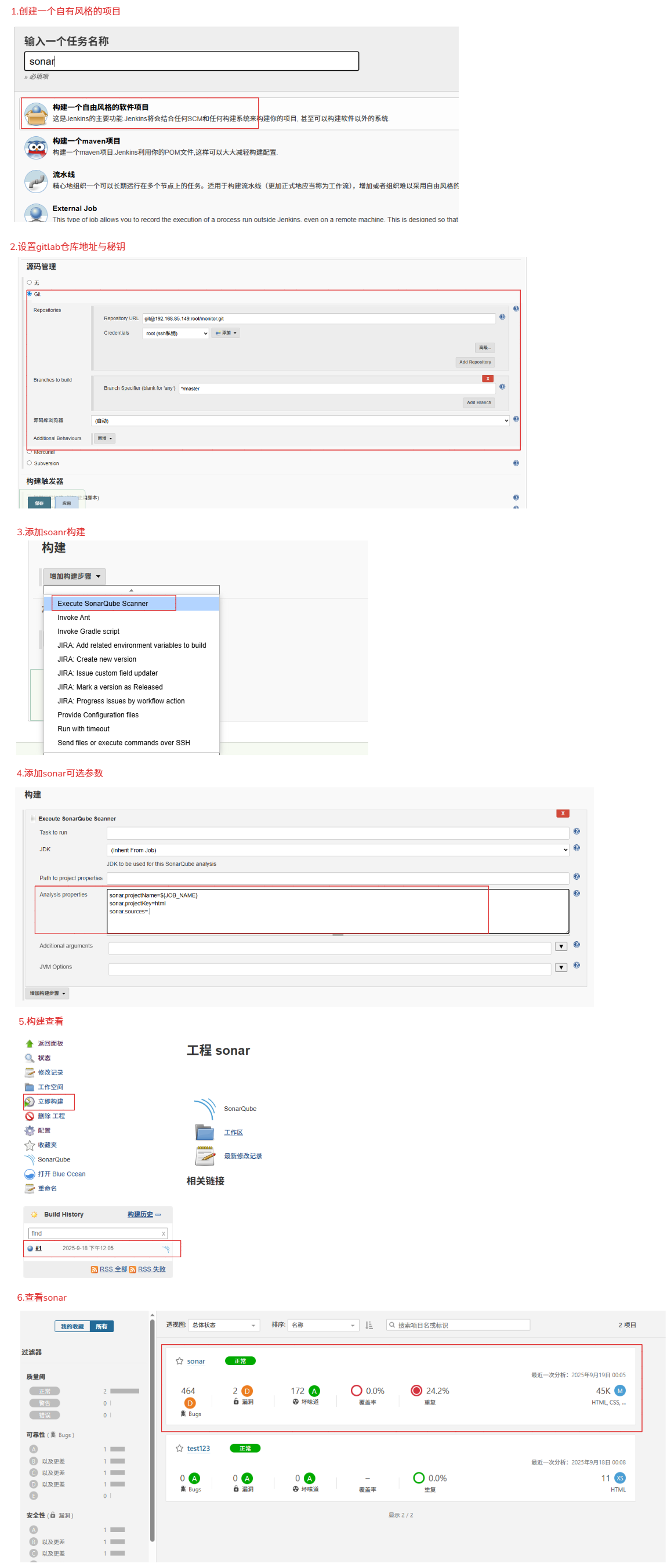The image size is (671, 1568).
Task: Open the RSS 全部 link
Action: coord(113,1270)
